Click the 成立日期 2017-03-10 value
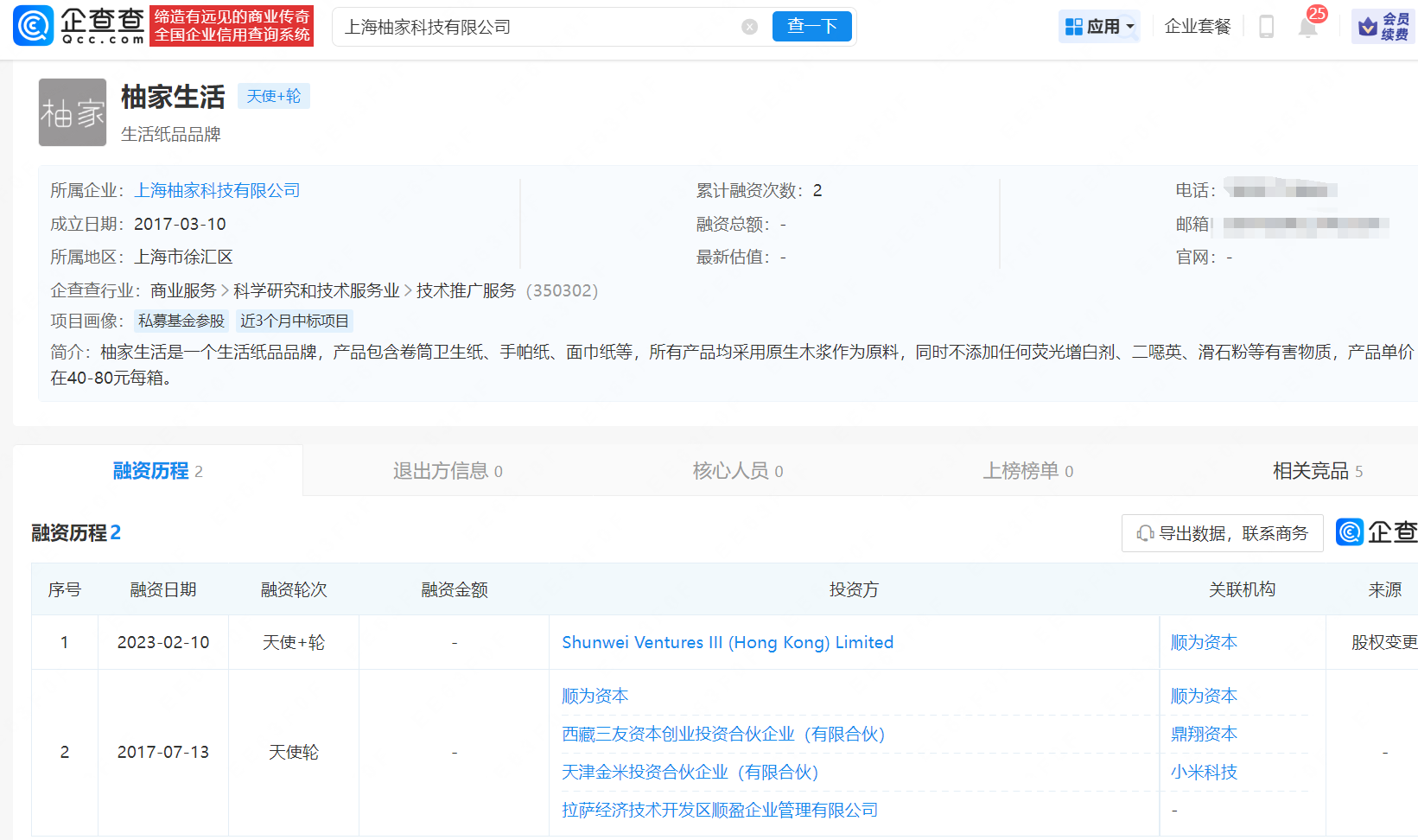The height and width of the screenshot is (840, 1418). 180,224
